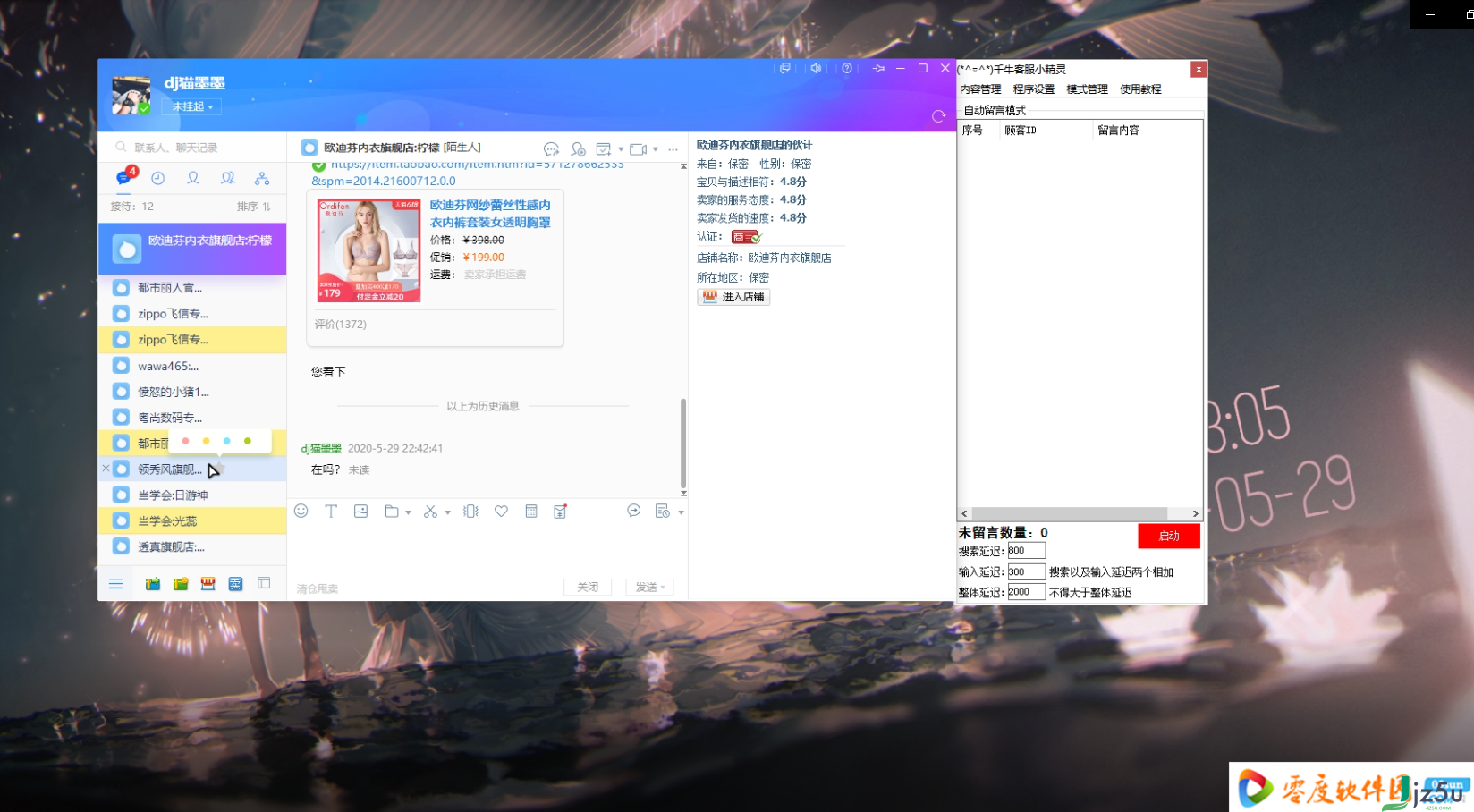Screen dimensions: 1474x812
Task: Click the screenshot scissors icon
Action: pyautogui.click(x=431, y=511)
